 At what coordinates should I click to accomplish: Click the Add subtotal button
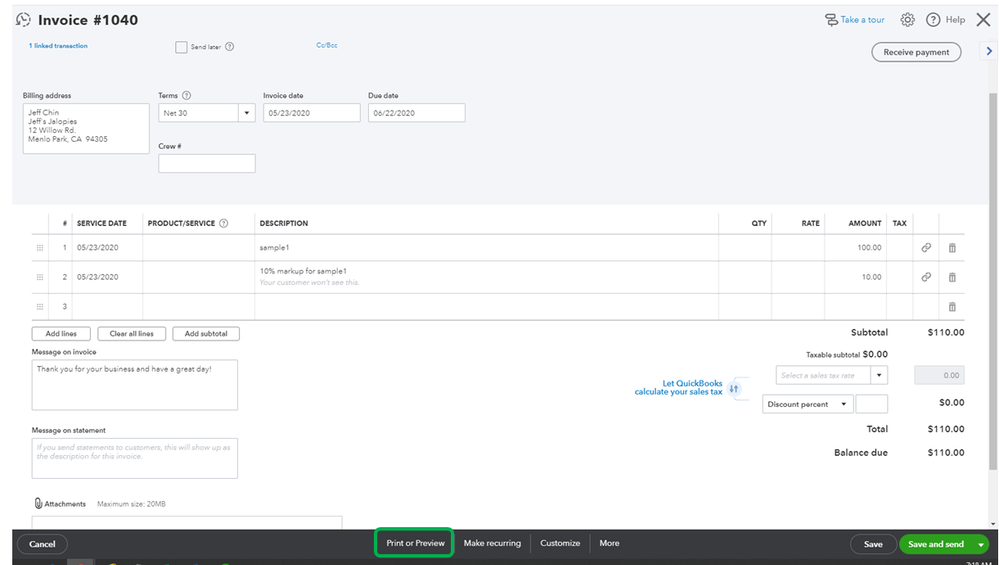206,334
